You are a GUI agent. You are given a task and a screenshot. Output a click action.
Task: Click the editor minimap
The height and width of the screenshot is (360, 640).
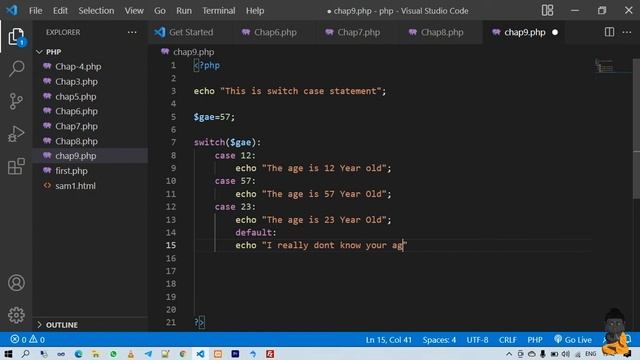click(612, 67)
